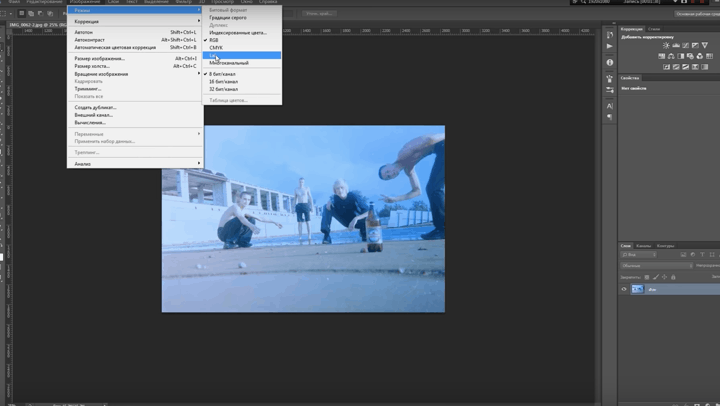Click Размер изображения menu item

(135, 58)
